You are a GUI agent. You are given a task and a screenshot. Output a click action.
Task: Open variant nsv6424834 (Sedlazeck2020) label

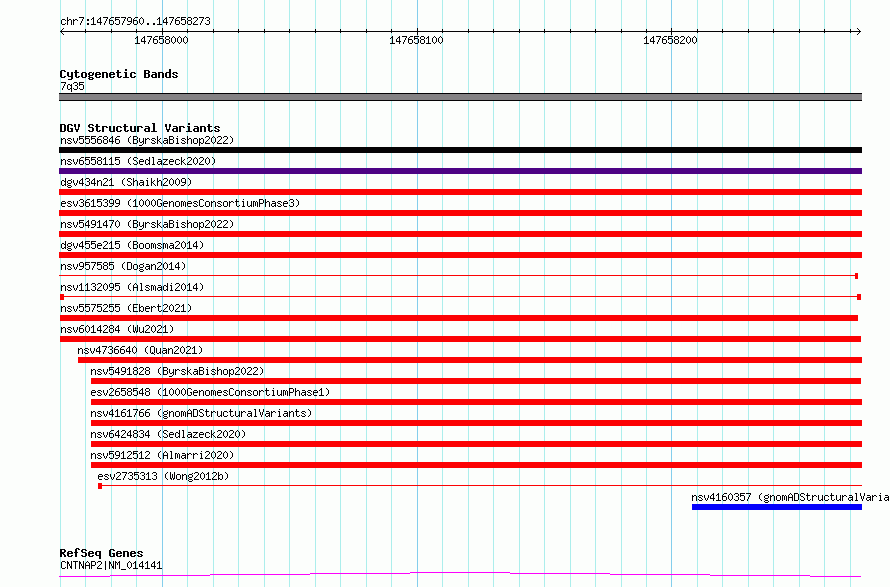(x=168, y=434)
